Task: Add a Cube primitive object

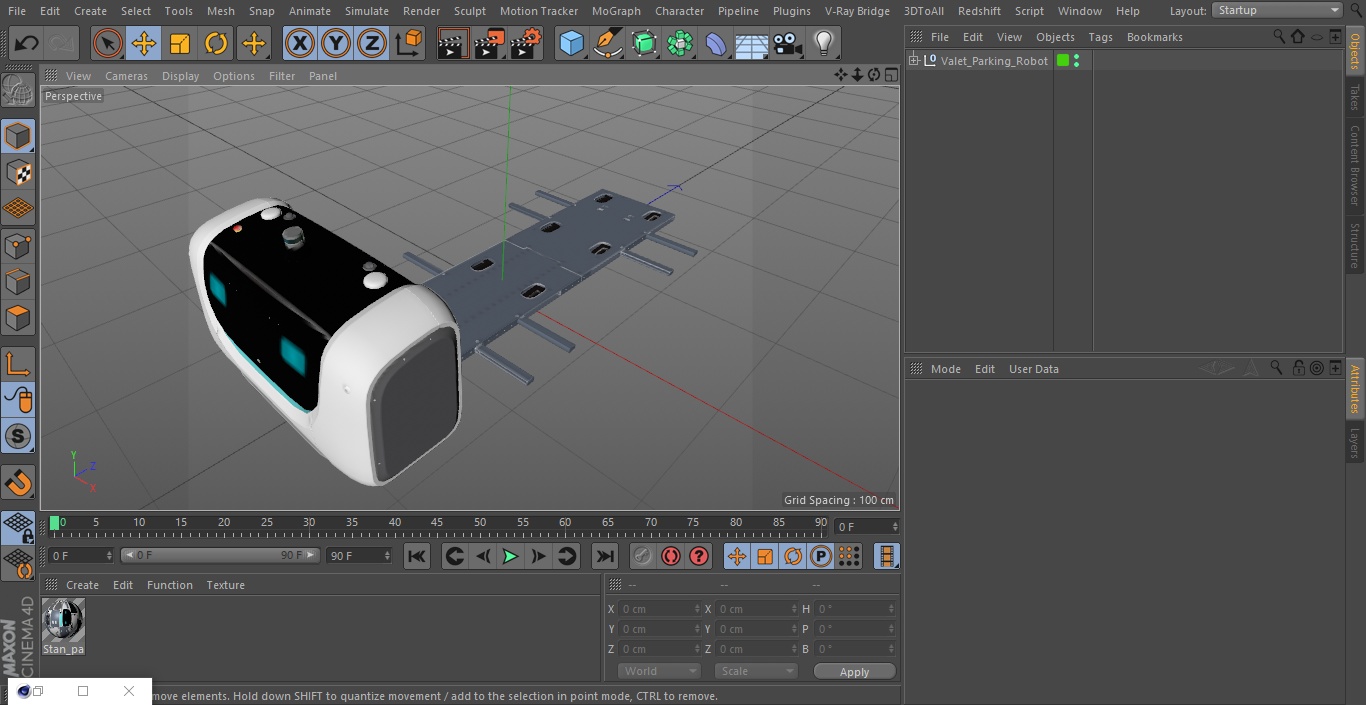Action: pyautogui.click(x=572, y=43)
